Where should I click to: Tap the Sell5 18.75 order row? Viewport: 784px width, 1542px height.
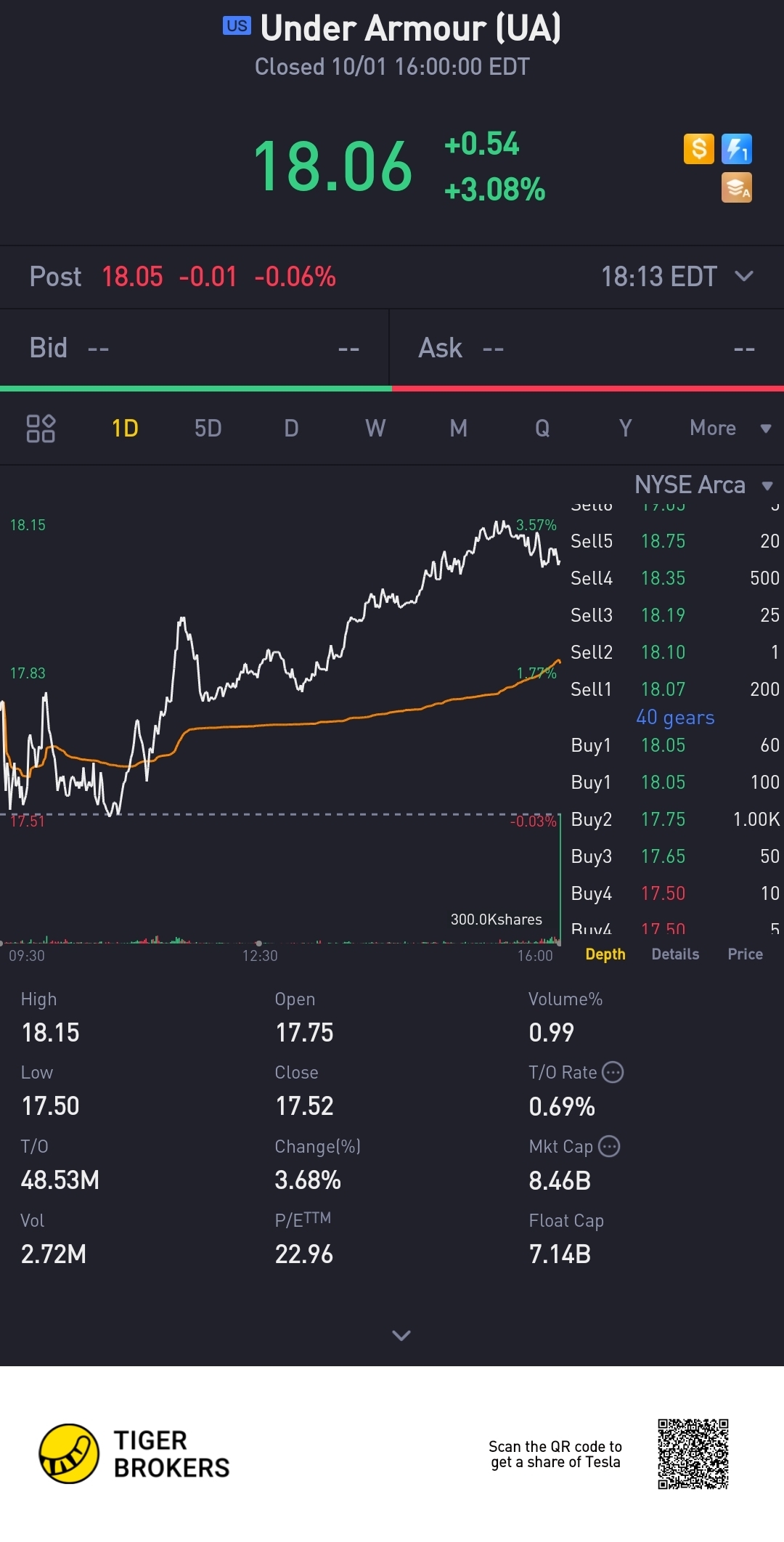tap(674, 540)
